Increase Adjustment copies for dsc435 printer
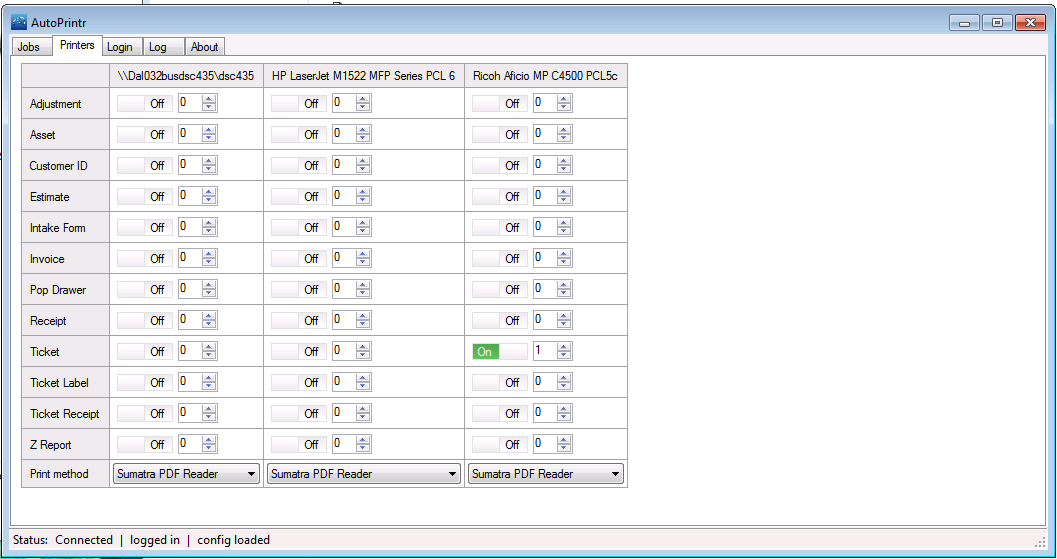This screenshot has width=1057, height=559. pyautogui.click(x=209, y=99)
